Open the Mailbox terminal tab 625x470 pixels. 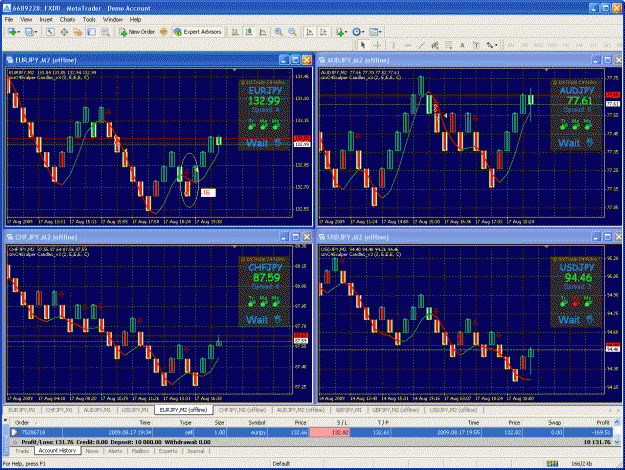point(140,451)
